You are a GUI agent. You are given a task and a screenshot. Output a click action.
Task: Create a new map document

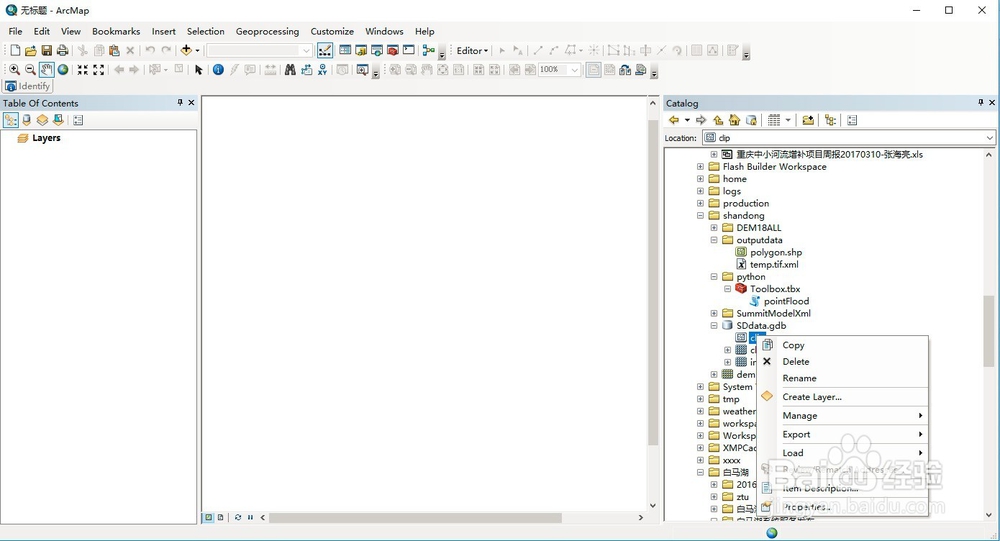[x=15, y=50]
